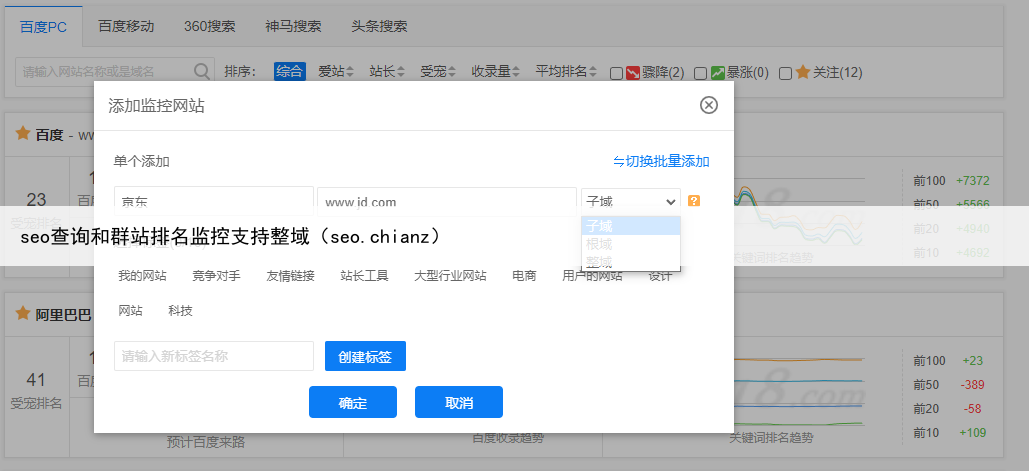This screenshot has height=471, width=1029.
Task: Check the 关注(12) filter checkbox
Action: click(786, 73)
